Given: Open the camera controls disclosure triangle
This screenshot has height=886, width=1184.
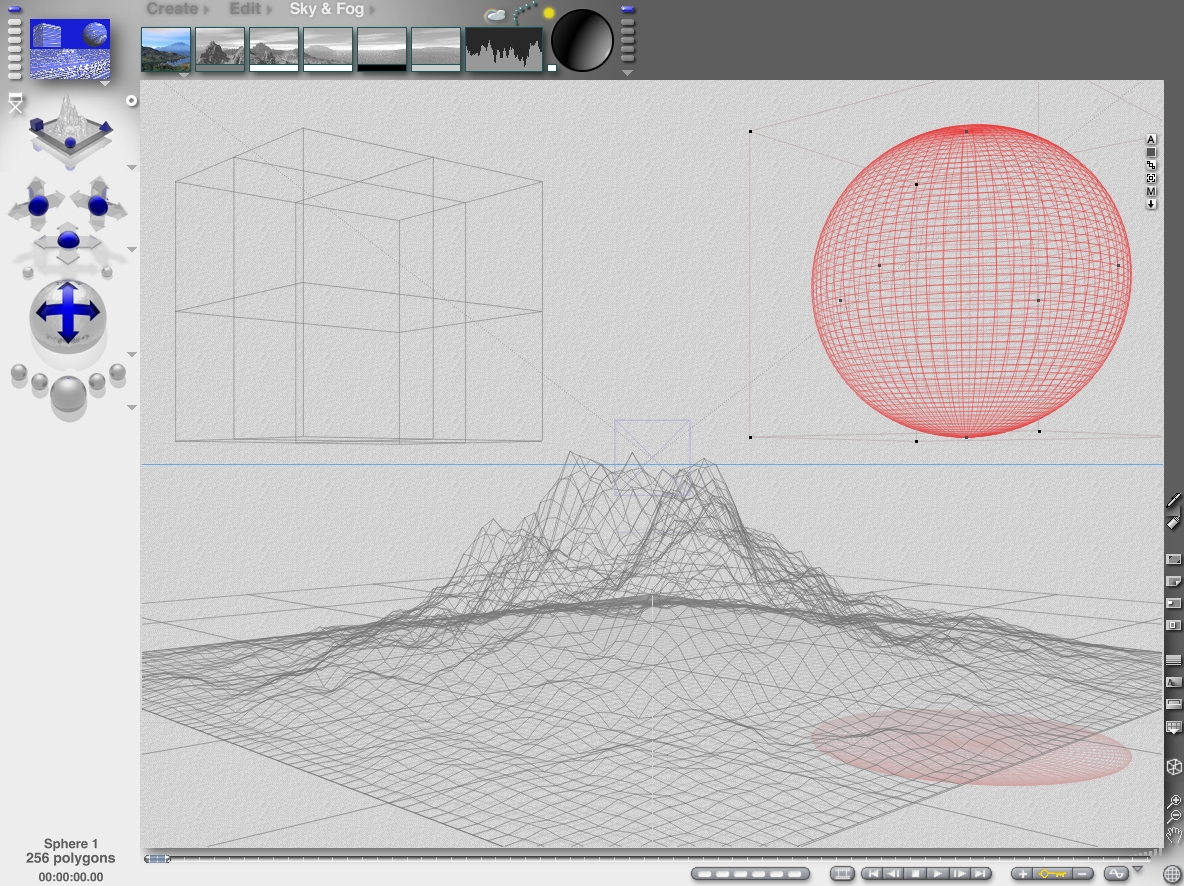Looking at the screenshot, I should (131, 167).
